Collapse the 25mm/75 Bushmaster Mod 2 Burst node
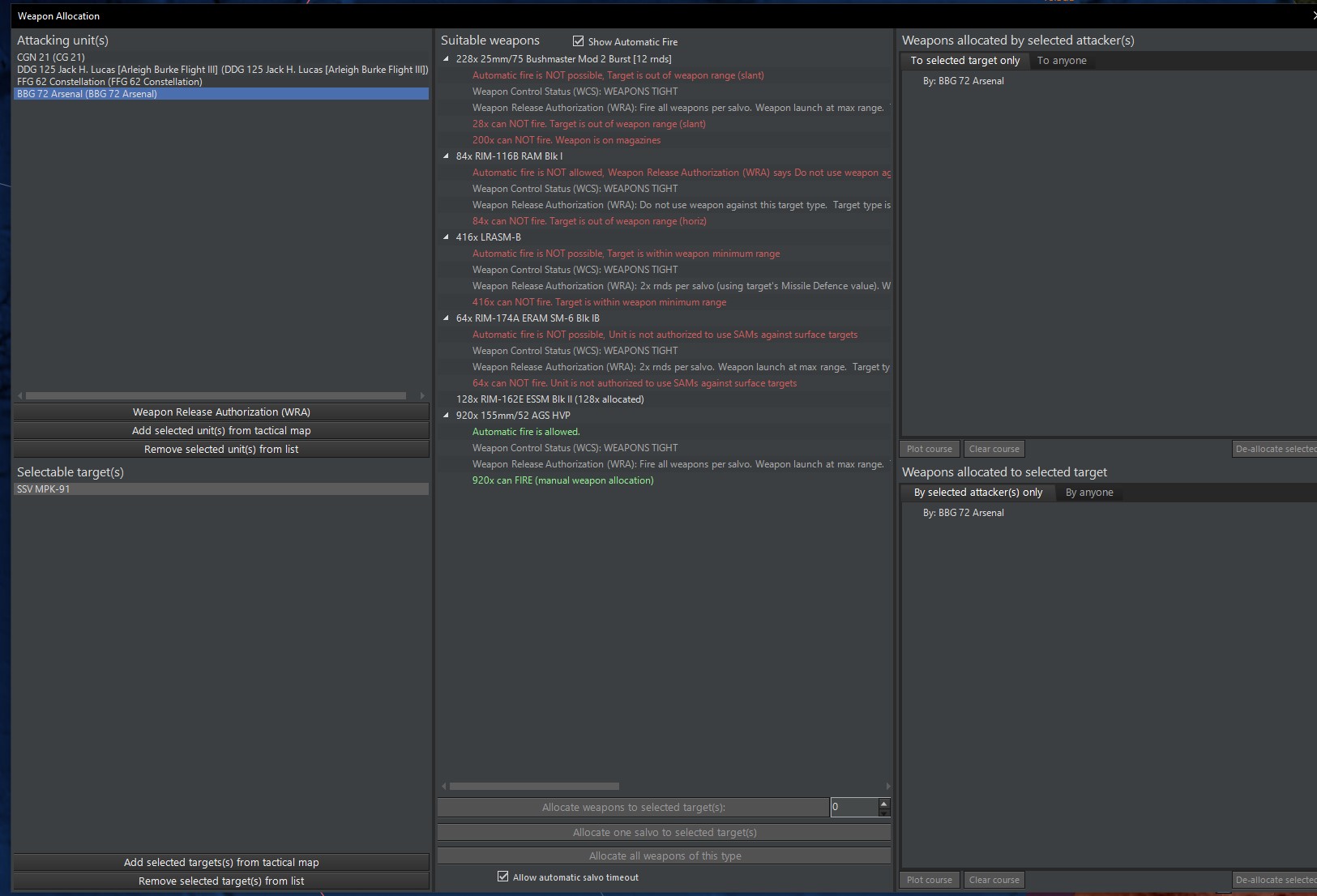The image size is (1317, 896). (446, 59)
